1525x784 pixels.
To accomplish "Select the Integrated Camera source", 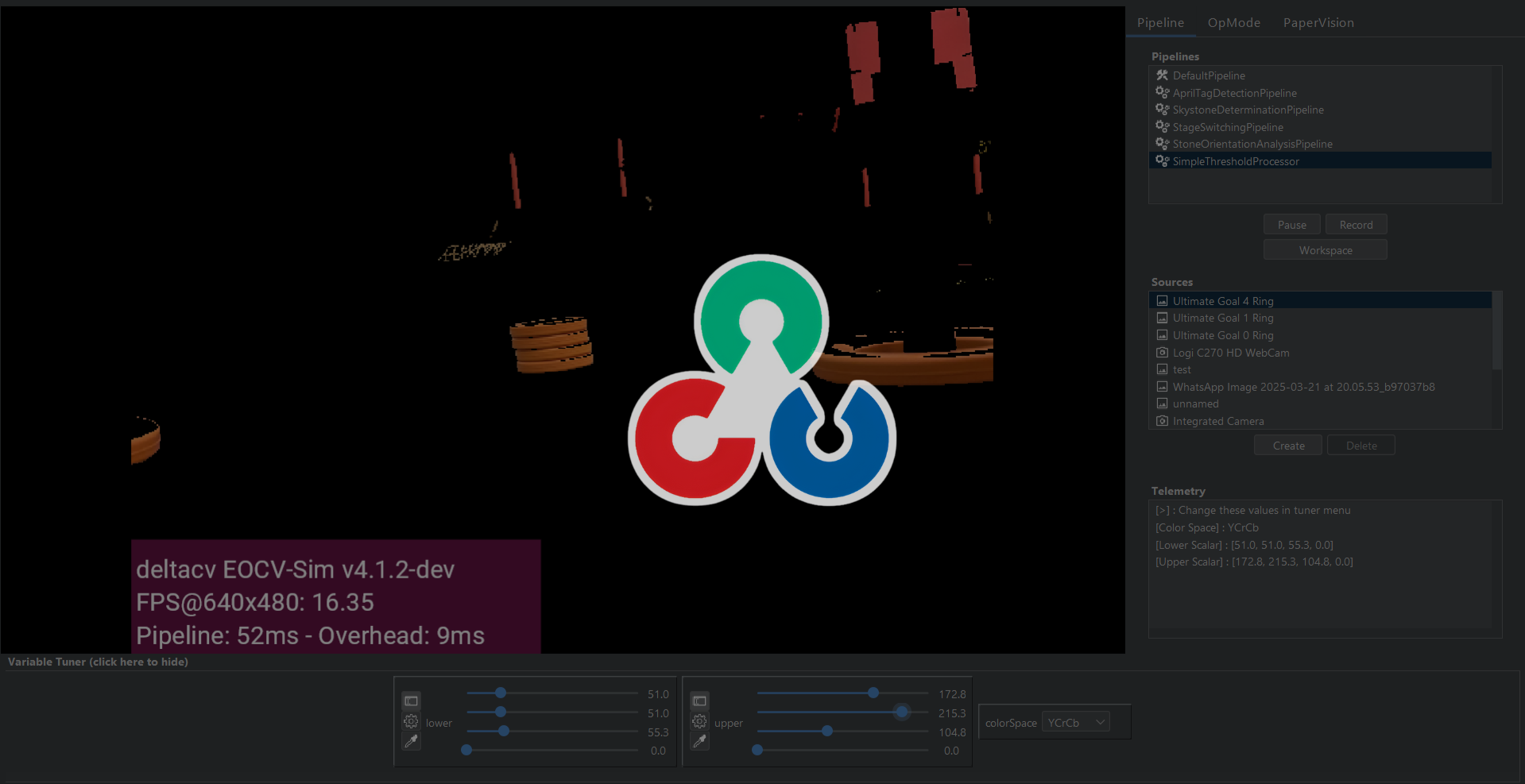I will pyautogui.click(x=1321, y=421).
